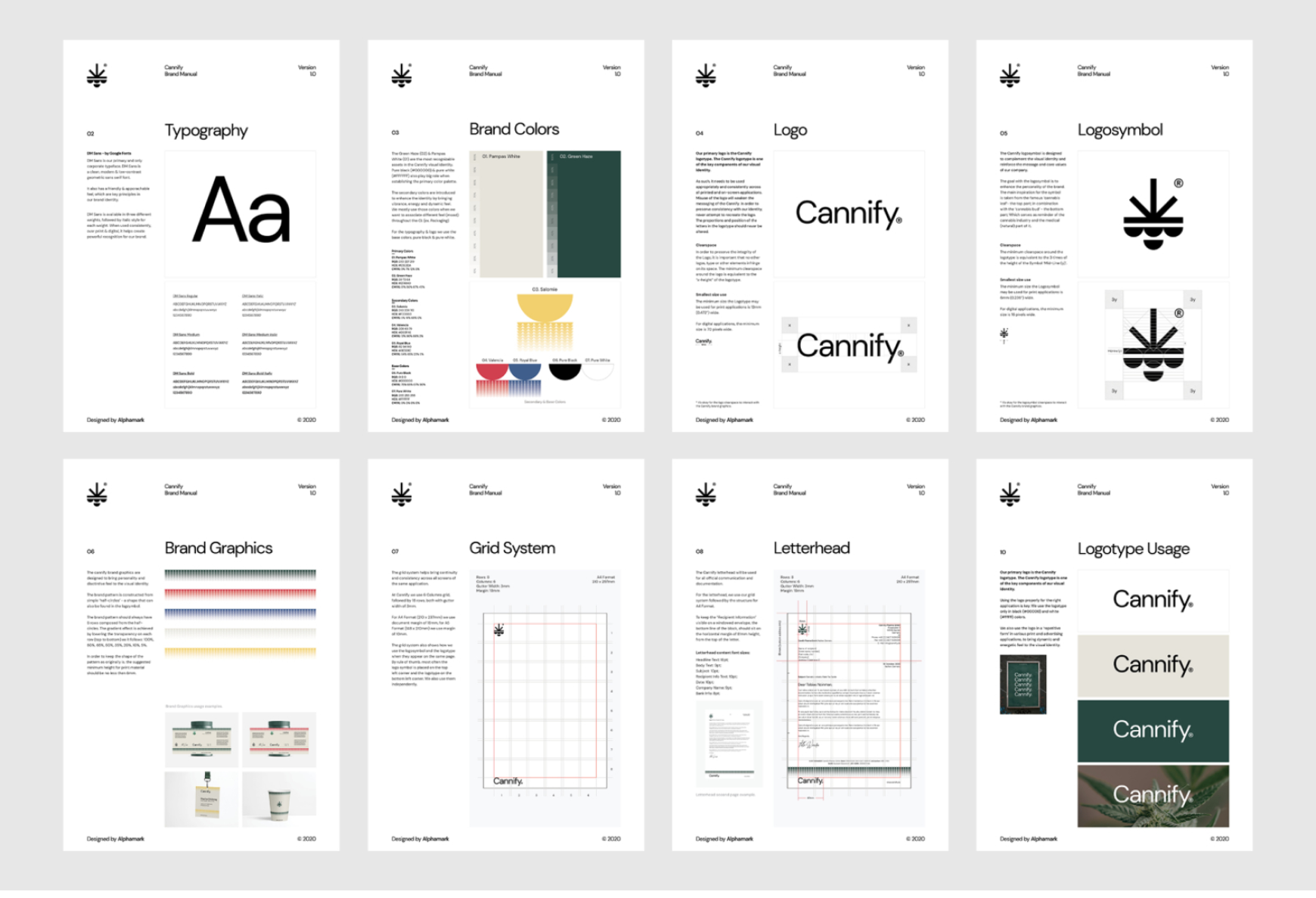Click the small leaf logo inside the Grid System layout
1316x898 pixels.
pos(499,629)
